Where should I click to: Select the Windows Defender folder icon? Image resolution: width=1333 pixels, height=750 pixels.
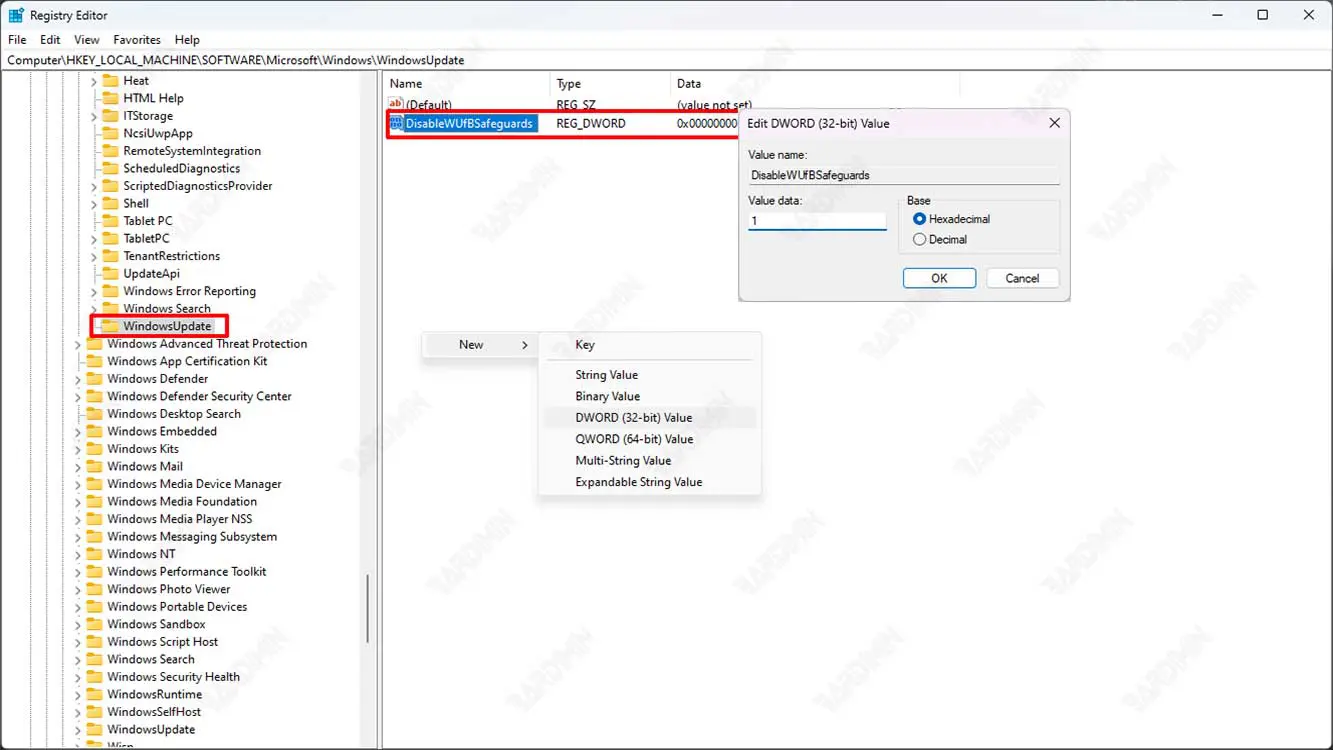tap(94, 379)
